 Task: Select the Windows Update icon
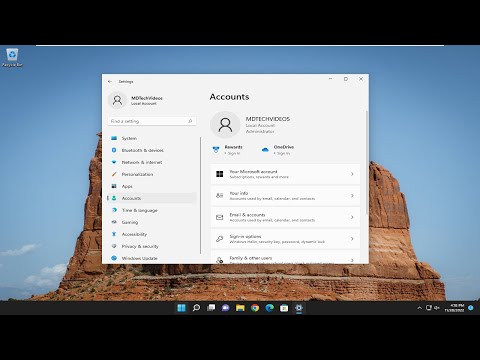(114, 258)
